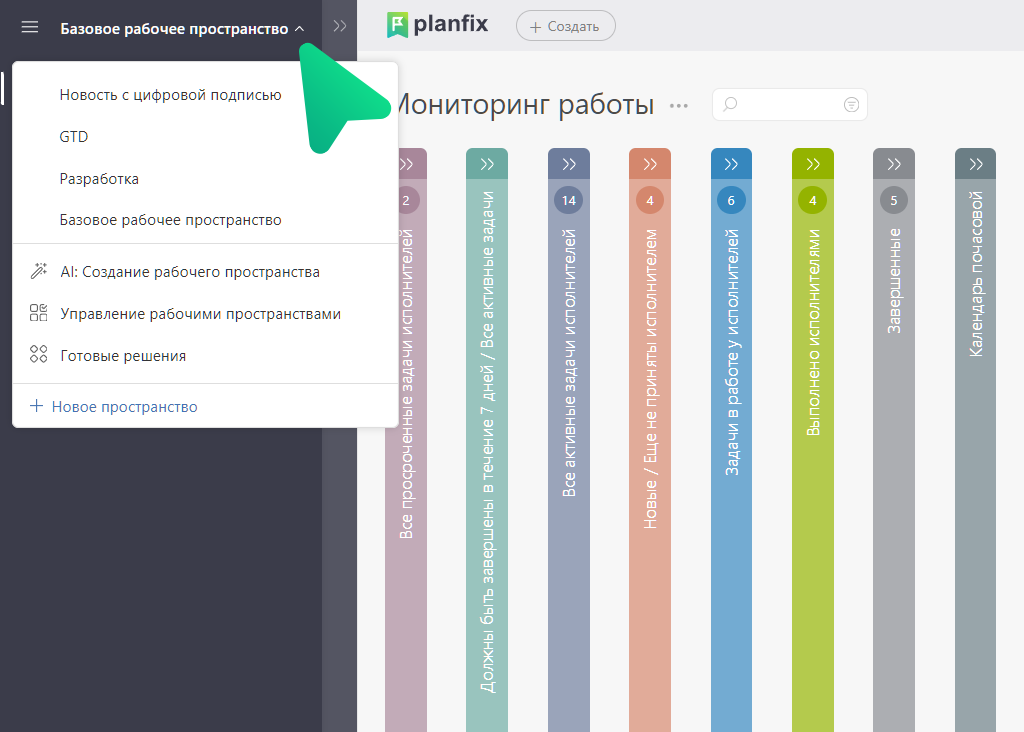1024x732 pixels.
Task: Click vertical text Задачи в работе у исполнителей
Action: coord(731,352)
